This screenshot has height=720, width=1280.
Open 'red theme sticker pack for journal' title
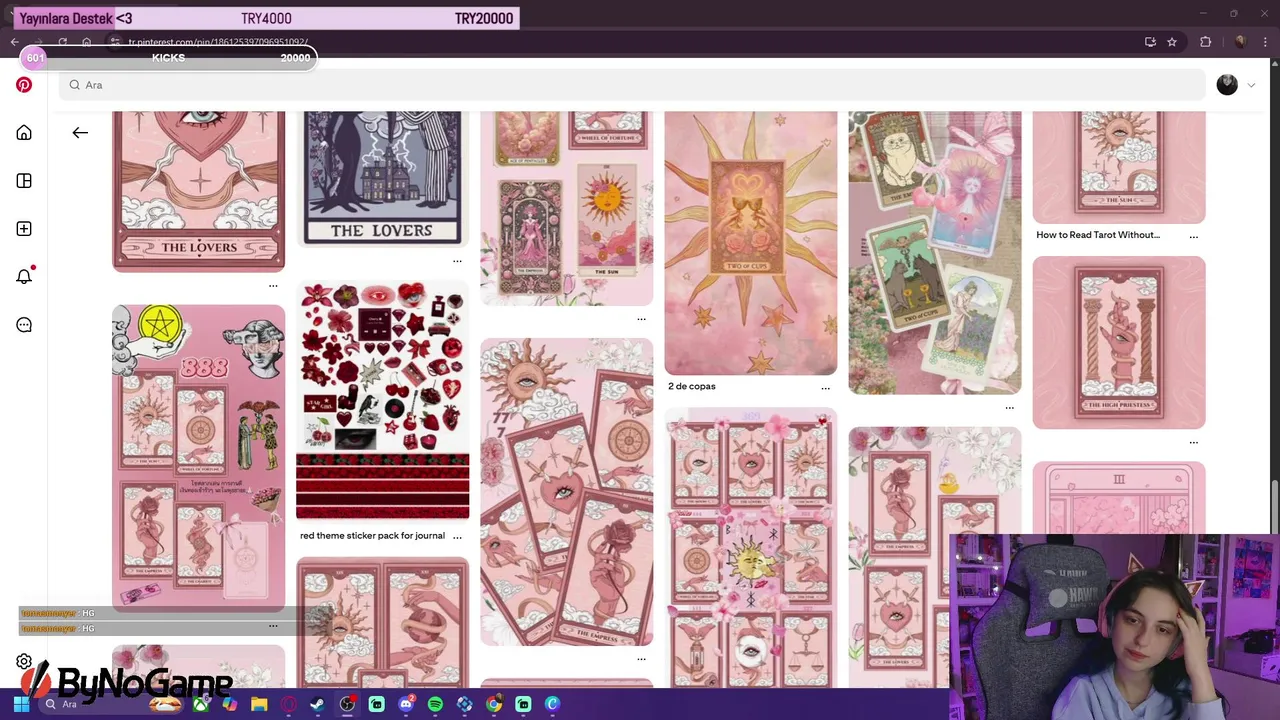pyautogui.click(x=372, y=536)
